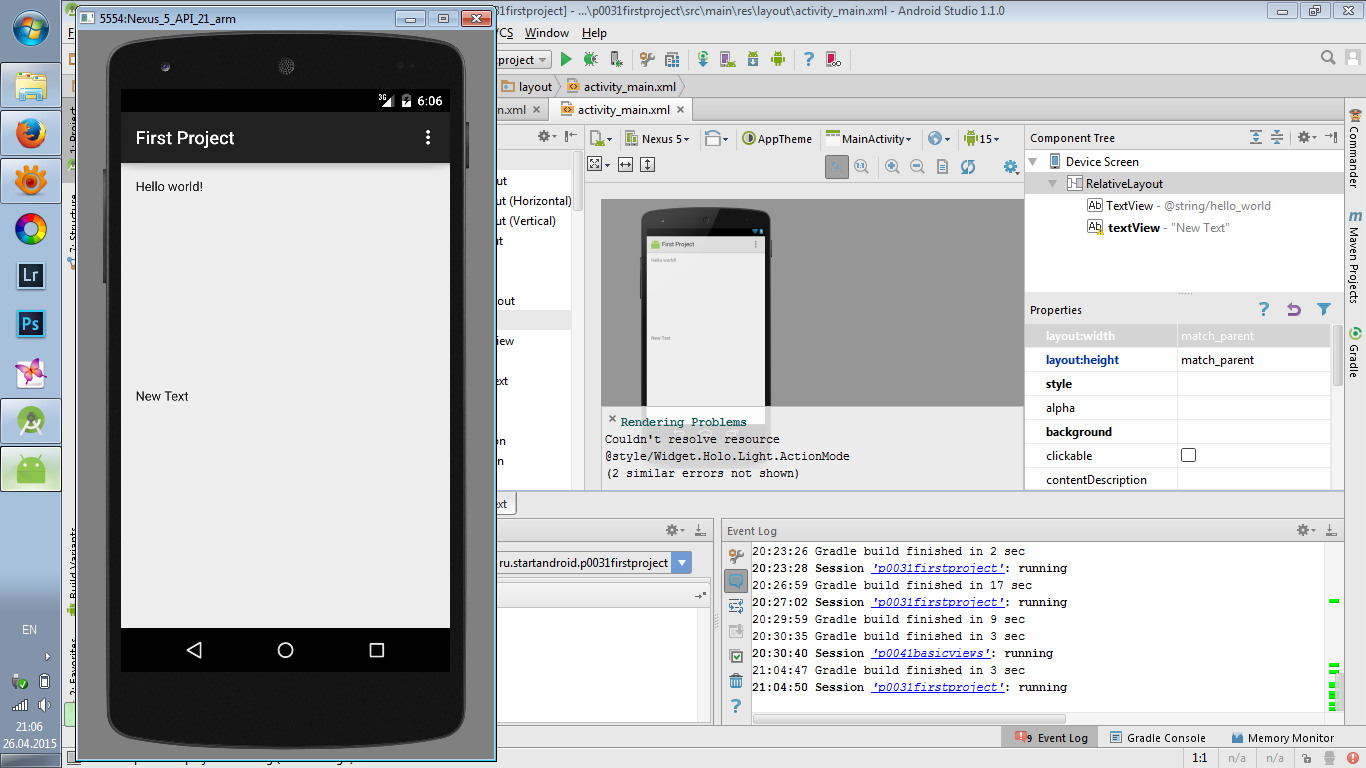Screen dimensions: 1366x768
Task: Click Event Log horizontal scrollbar
Action: point(909,719)
